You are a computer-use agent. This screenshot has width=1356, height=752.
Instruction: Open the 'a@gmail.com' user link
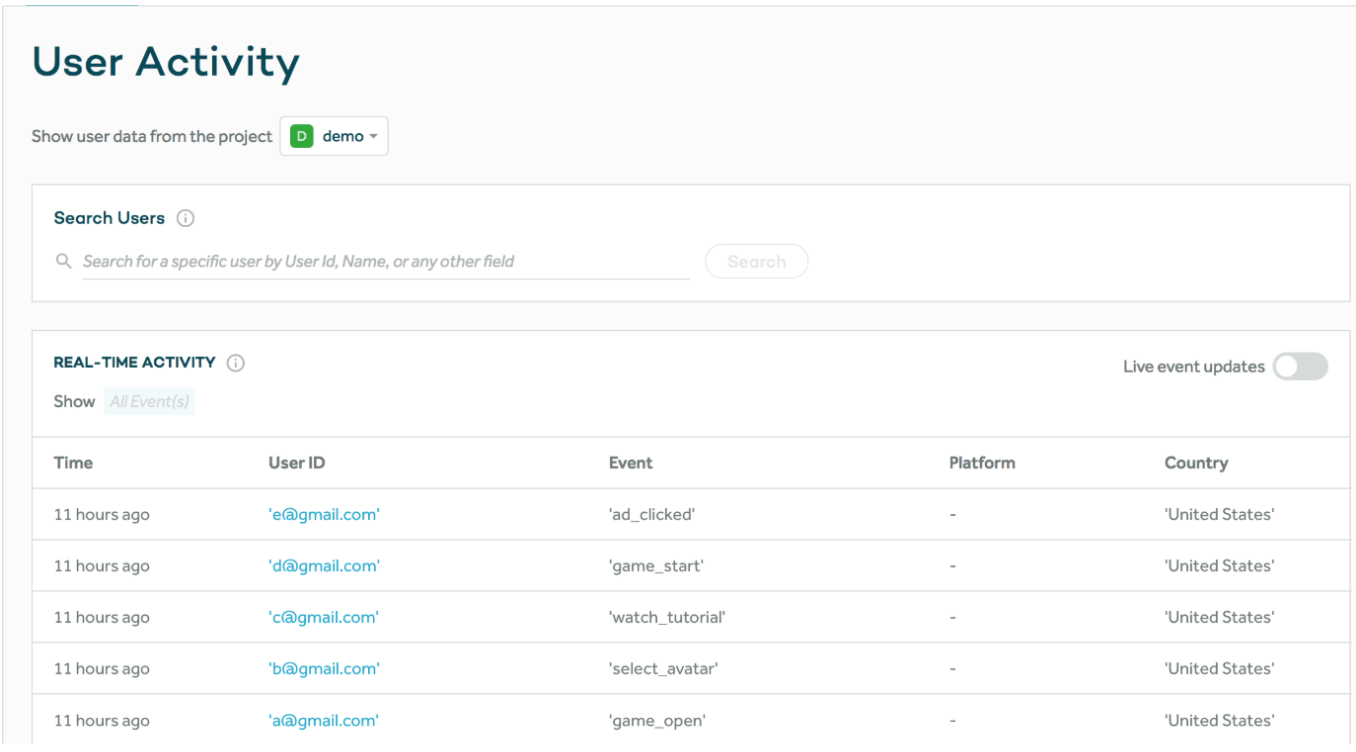(x=323, y=721)
